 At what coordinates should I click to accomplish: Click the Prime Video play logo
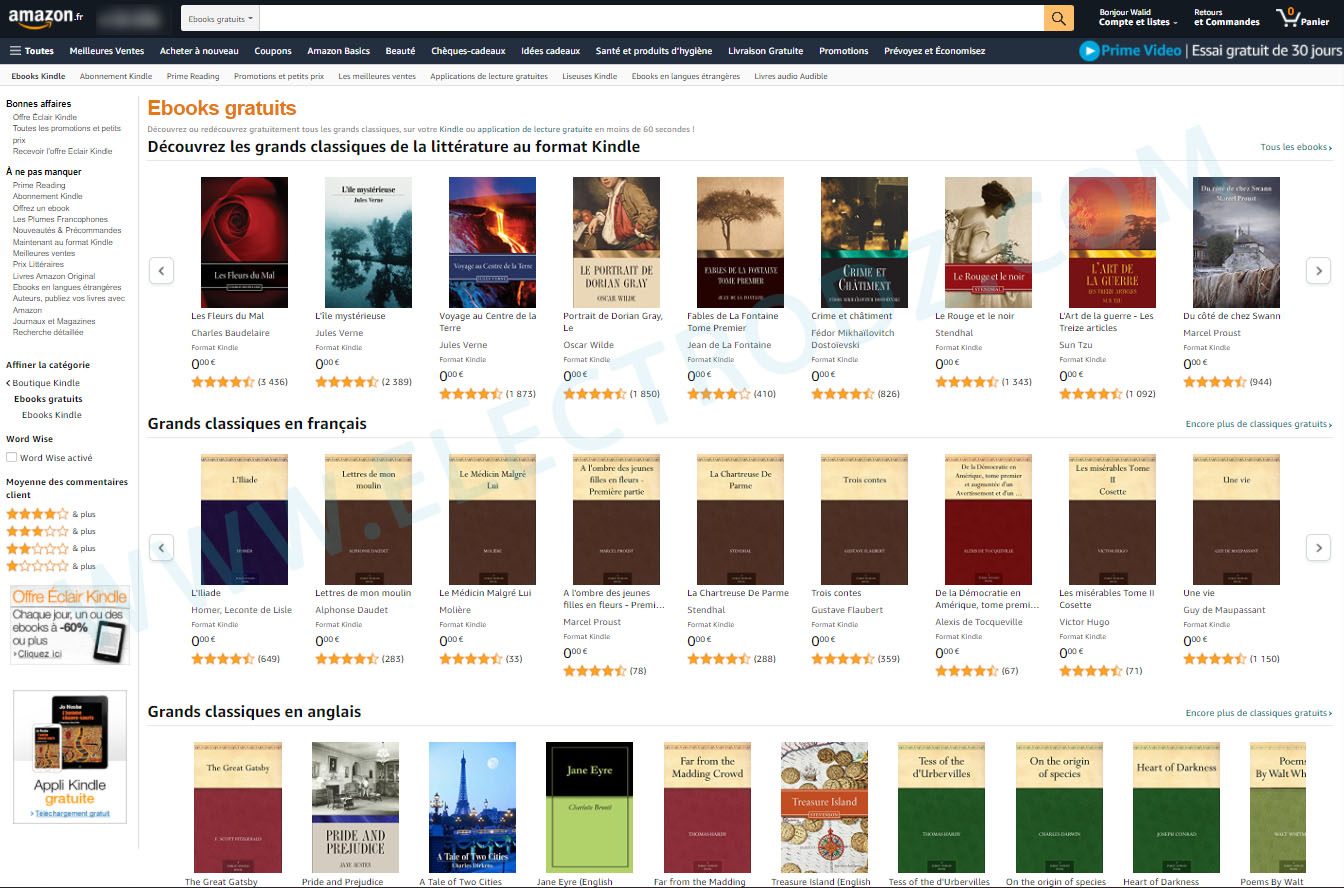[x=1089, y=51]
